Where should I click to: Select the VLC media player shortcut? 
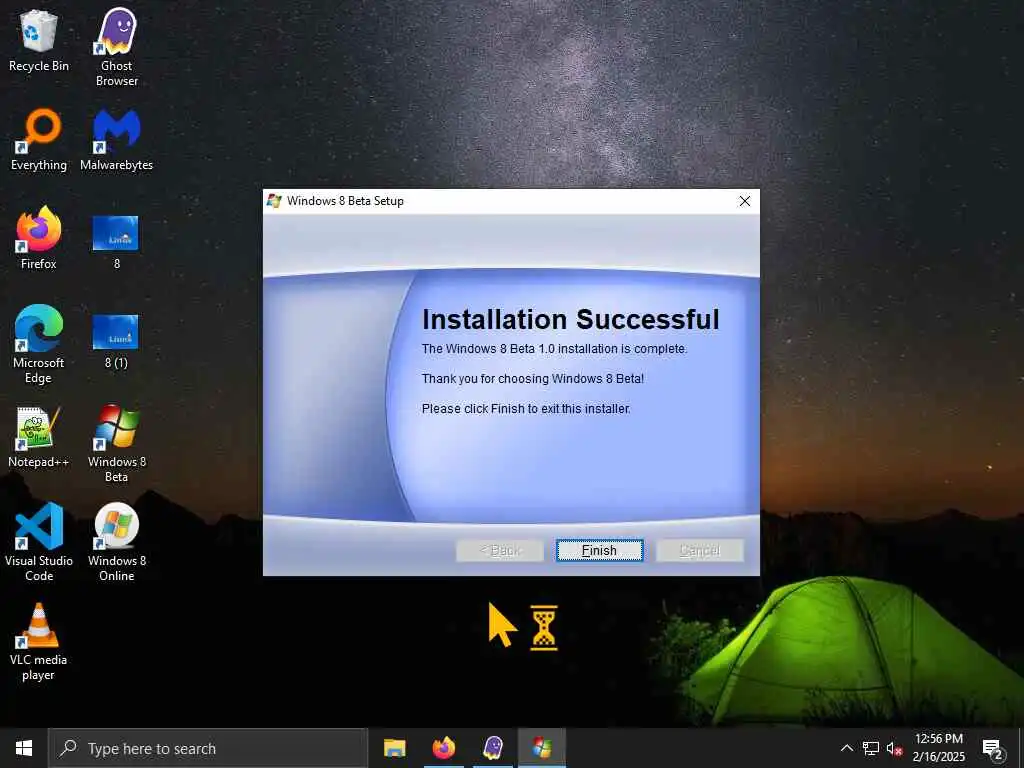(x=39, y=642)
